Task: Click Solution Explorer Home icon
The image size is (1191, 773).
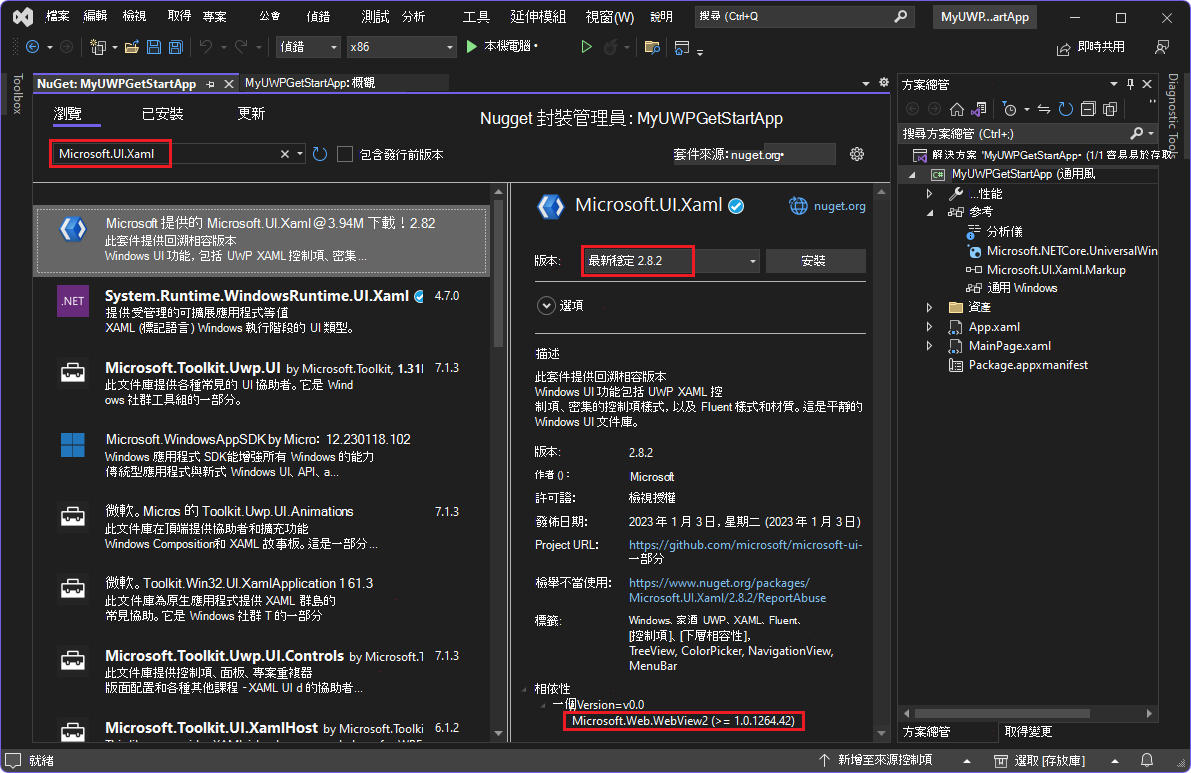Action: [x=957, y=109]
